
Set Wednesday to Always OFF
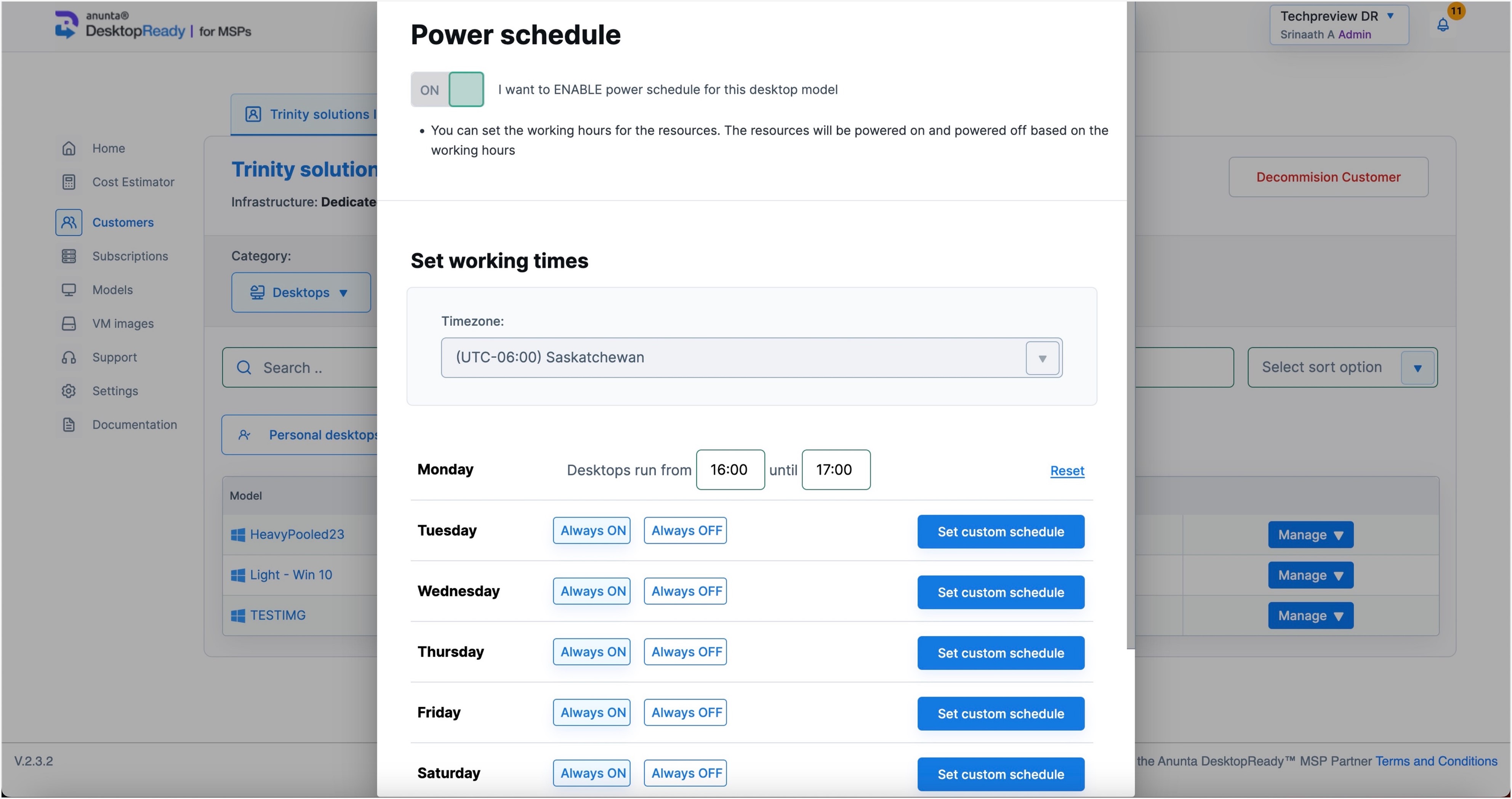(x=686, y=591)
